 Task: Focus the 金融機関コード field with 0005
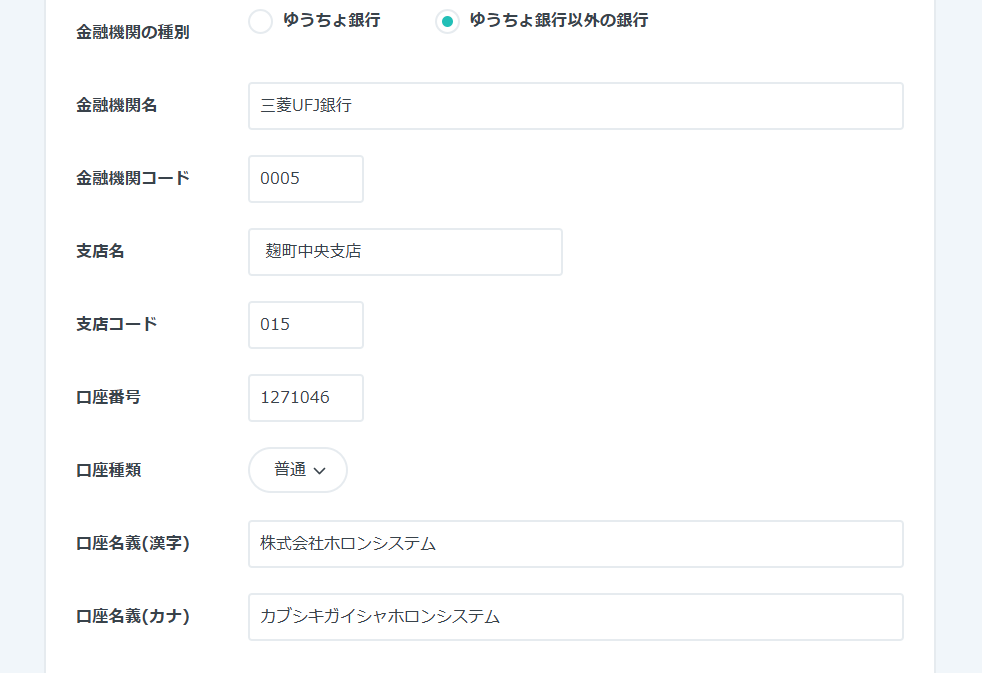[x=305, y=179]
